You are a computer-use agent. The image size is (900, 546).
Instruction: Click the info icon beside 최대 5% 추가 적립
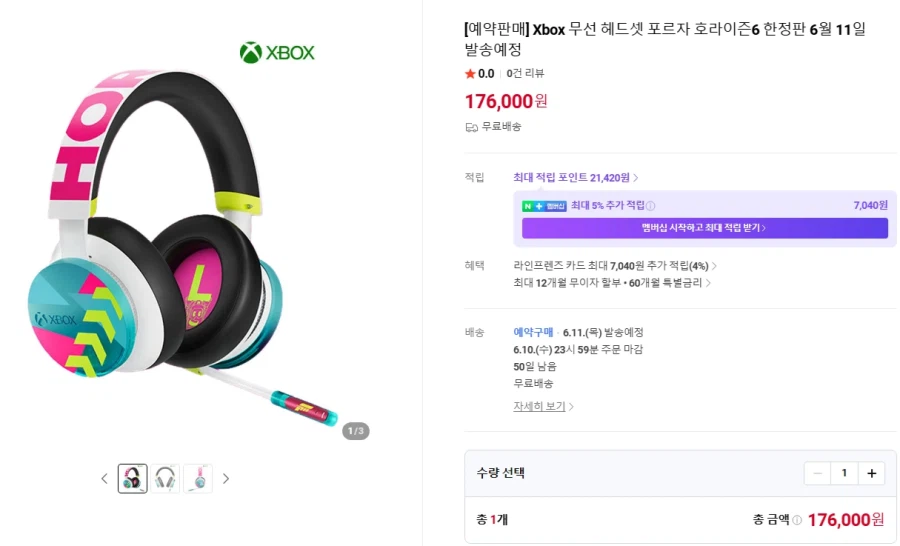point(651,205)
